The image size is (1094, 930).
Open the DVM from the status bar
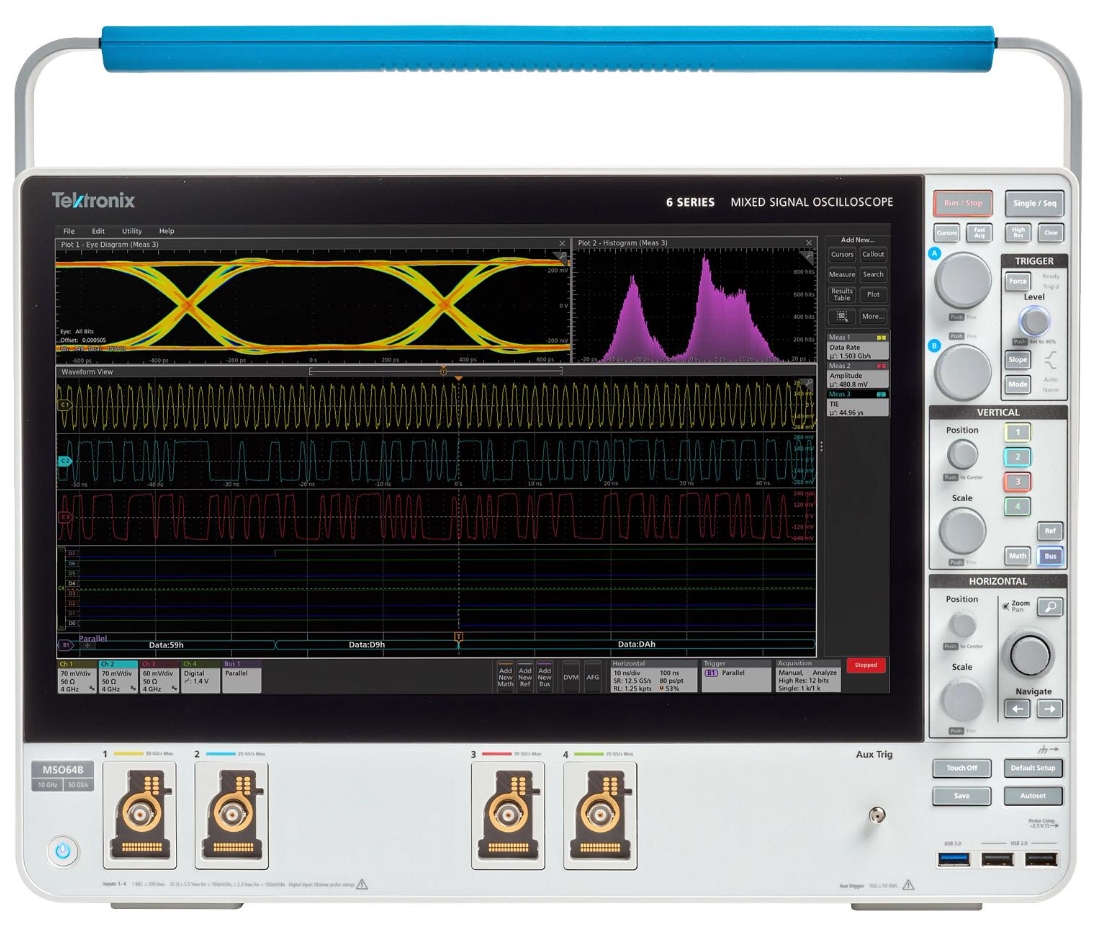point(569,676)
